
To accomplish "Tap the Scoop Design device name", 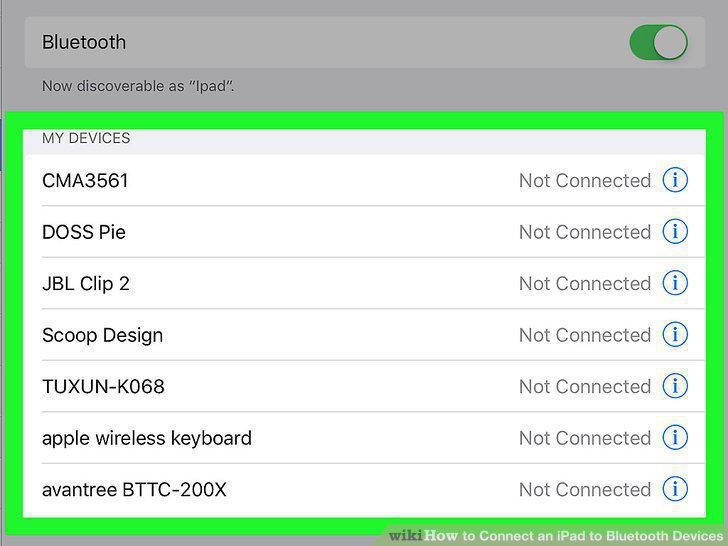I will [x=103, y=335].
